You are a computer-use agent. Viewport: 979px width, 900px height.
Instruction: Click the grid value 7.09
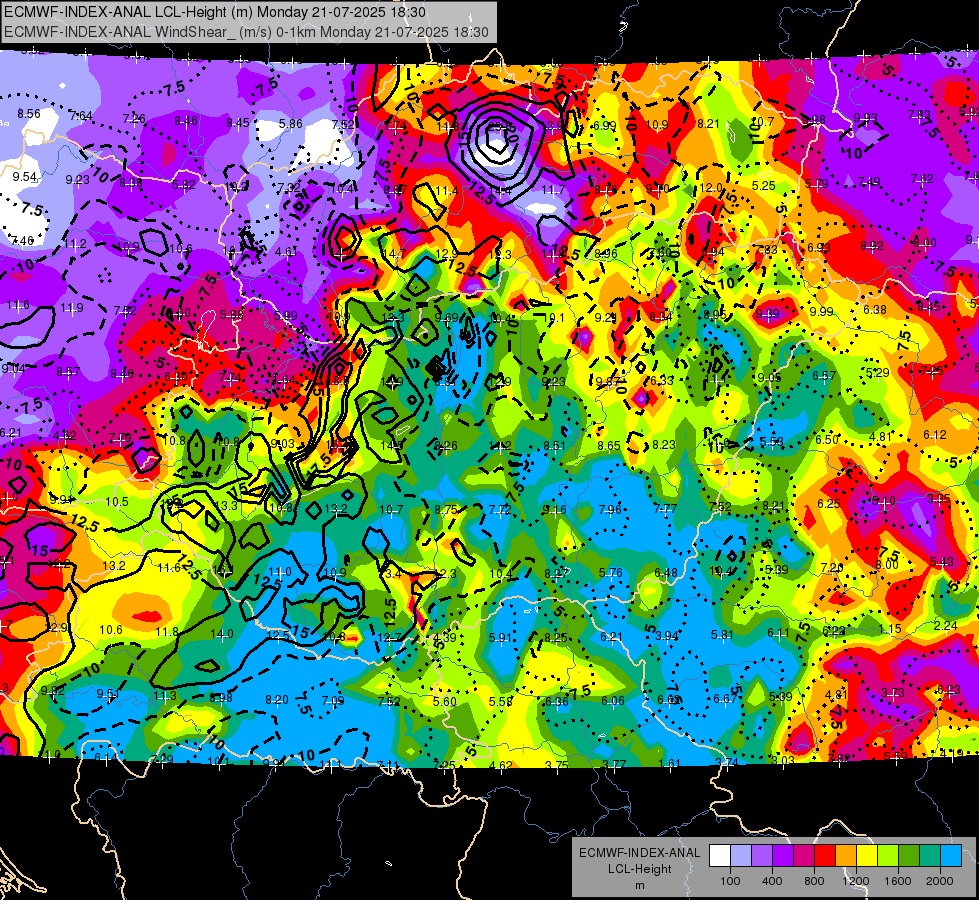[333, 701]
